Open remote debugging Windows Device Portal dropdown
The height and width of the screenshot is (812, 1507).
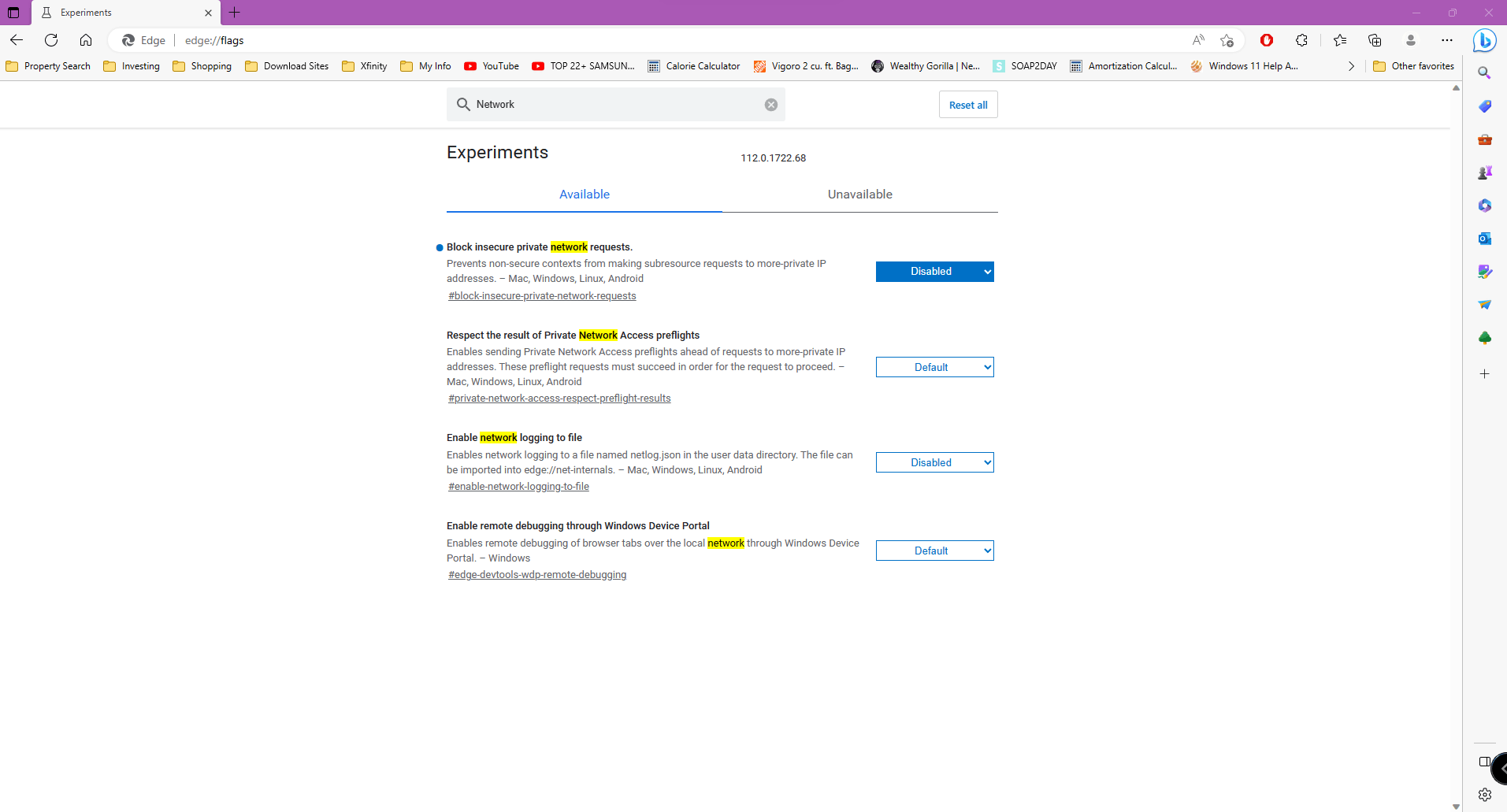pyautogui.click(x=935, y=551)
